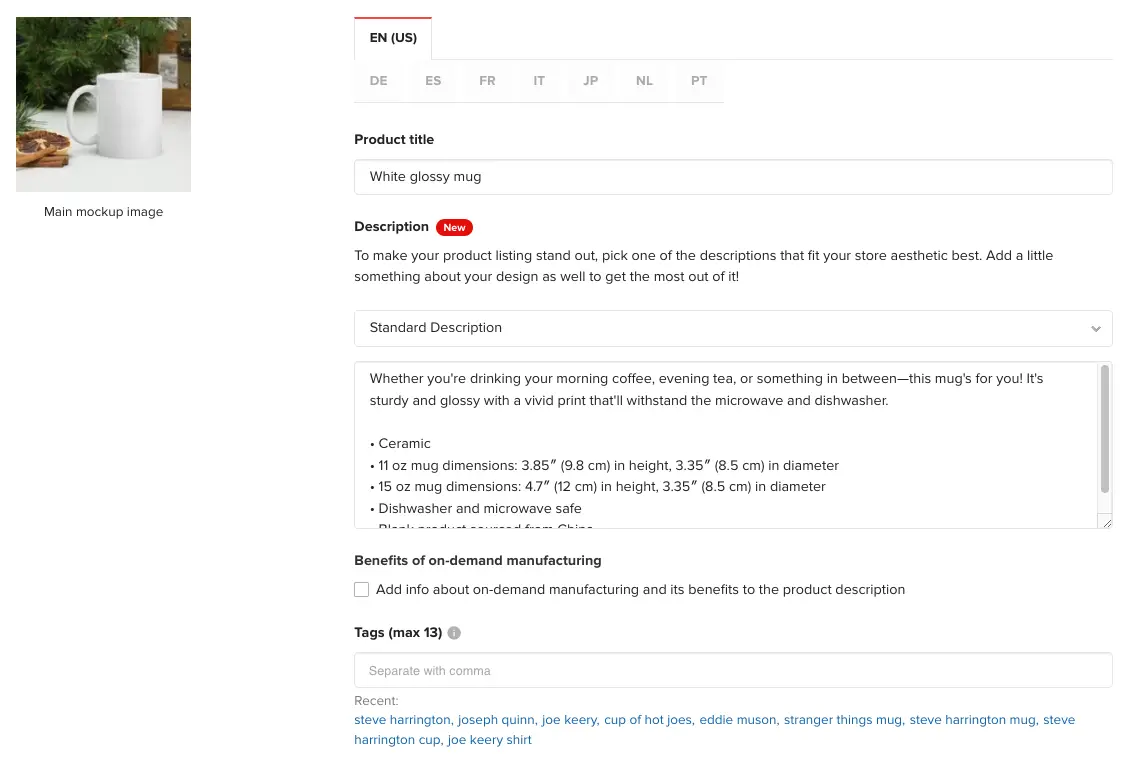Switch to the DE language tab

(x=378, y=81)
